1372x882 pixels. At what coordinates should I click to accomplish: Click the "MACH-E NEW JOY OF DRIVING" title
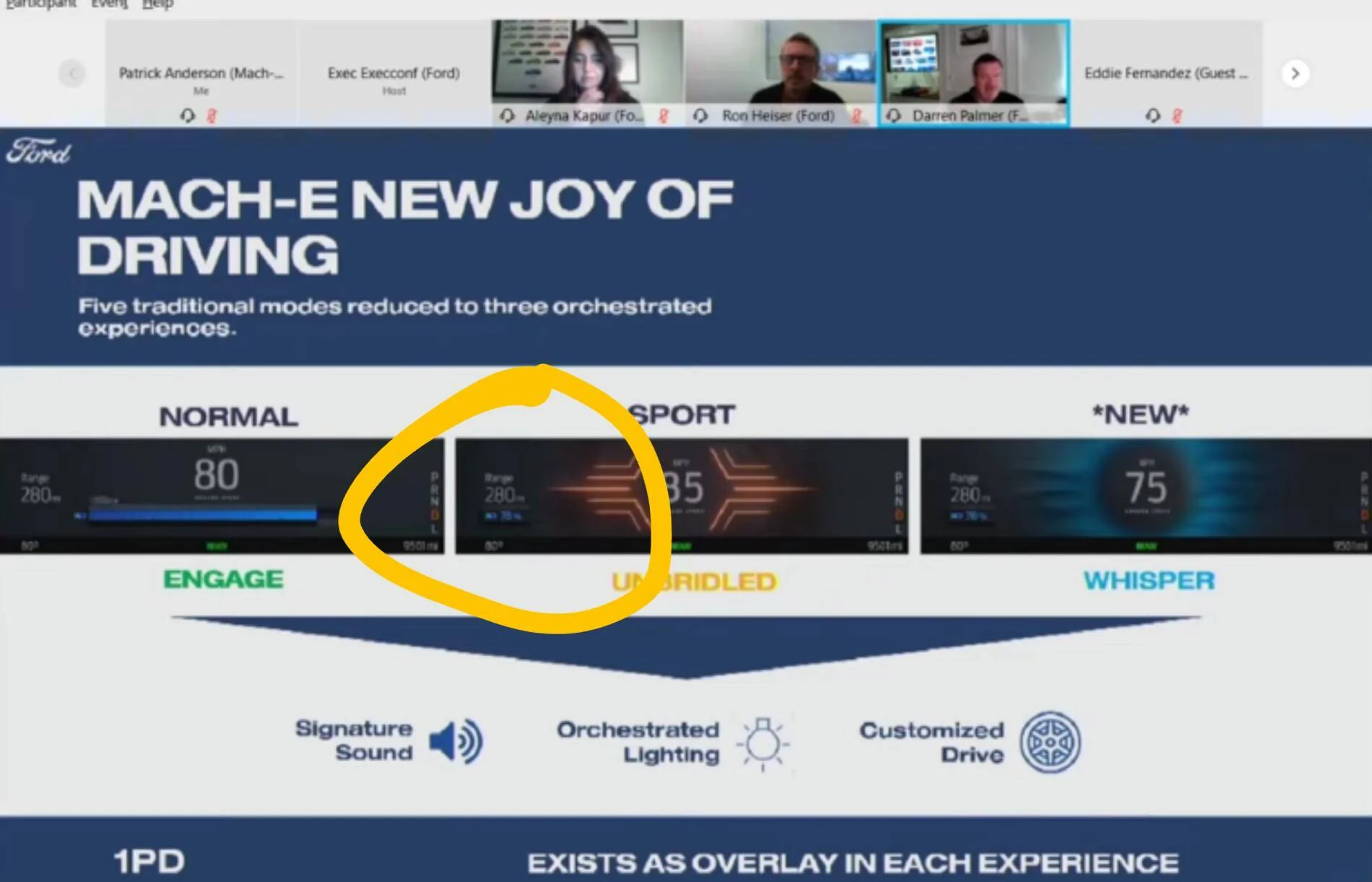[x=404, y=227]
